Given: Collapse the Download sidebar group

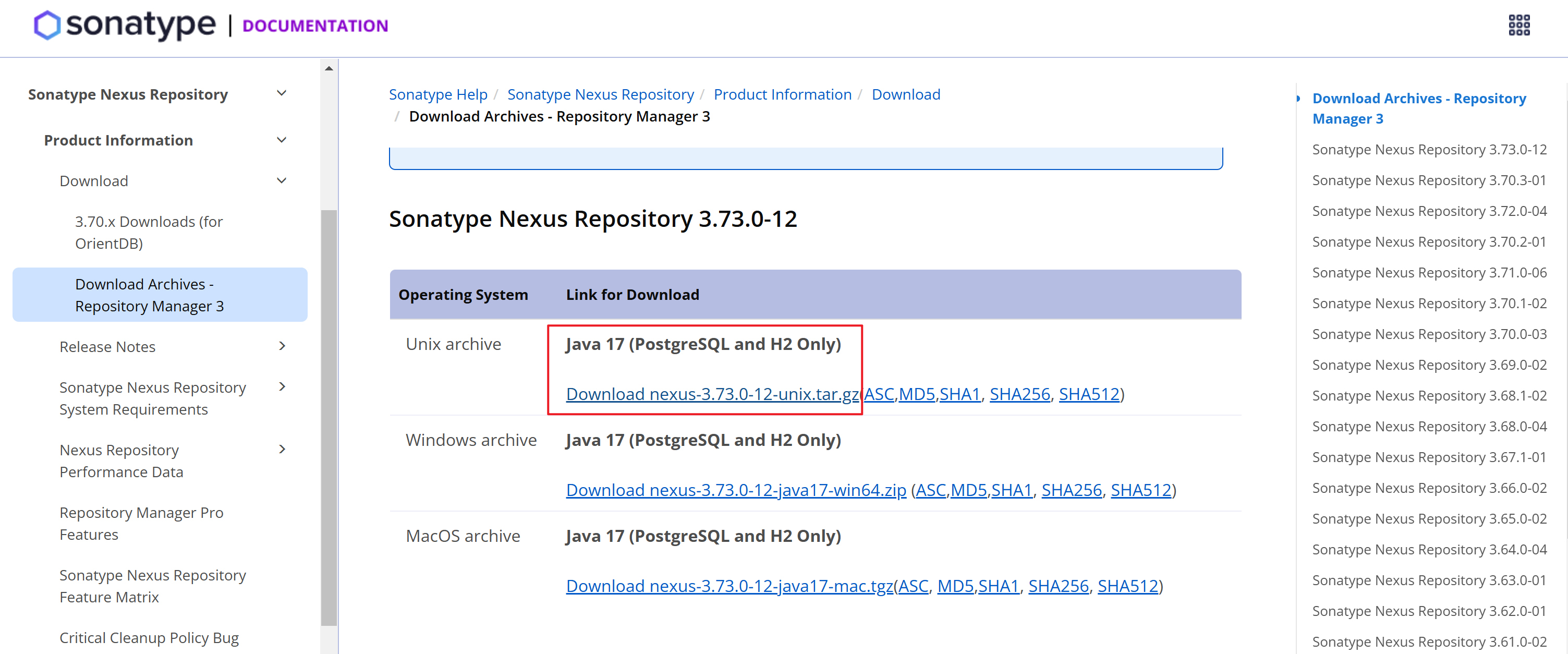Looking at the screenshot, I should [281, 181].
